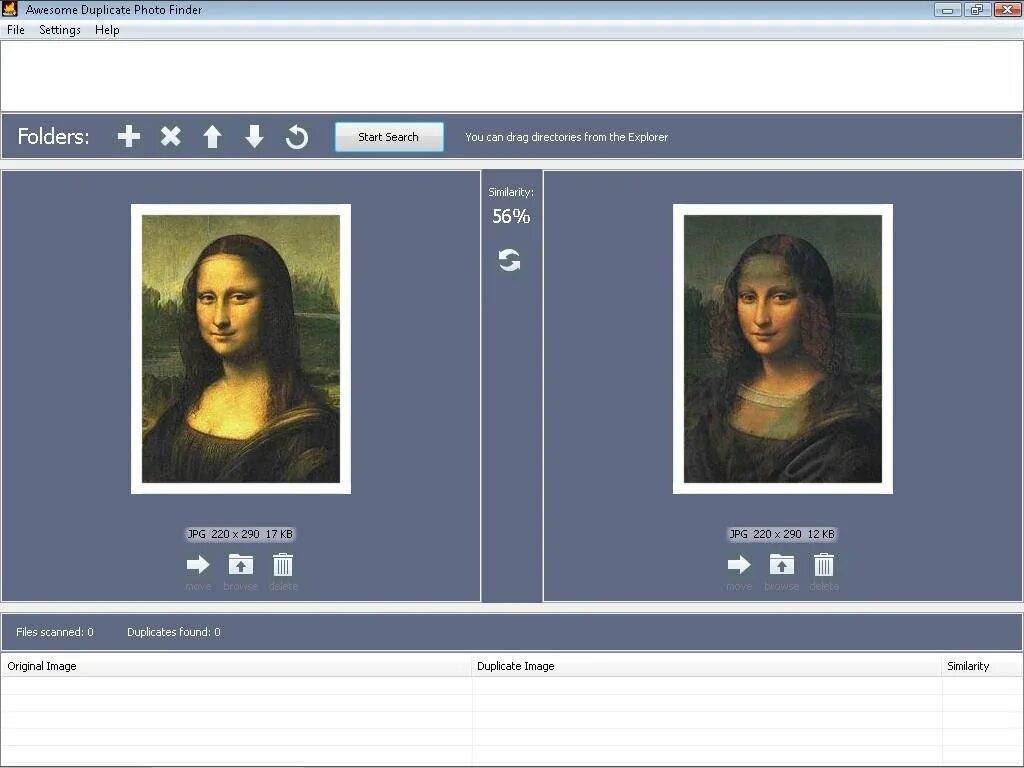Screen dimensions: 1024x768
Task: Move the right image with arrow icon
Action: coord(739,564)
